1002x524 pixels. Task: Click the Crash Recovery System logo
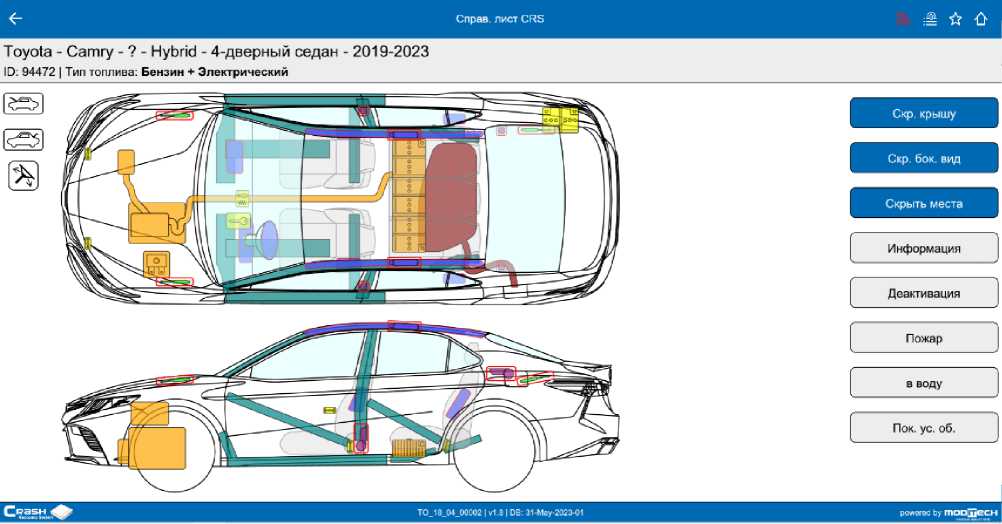pos(38,512)
